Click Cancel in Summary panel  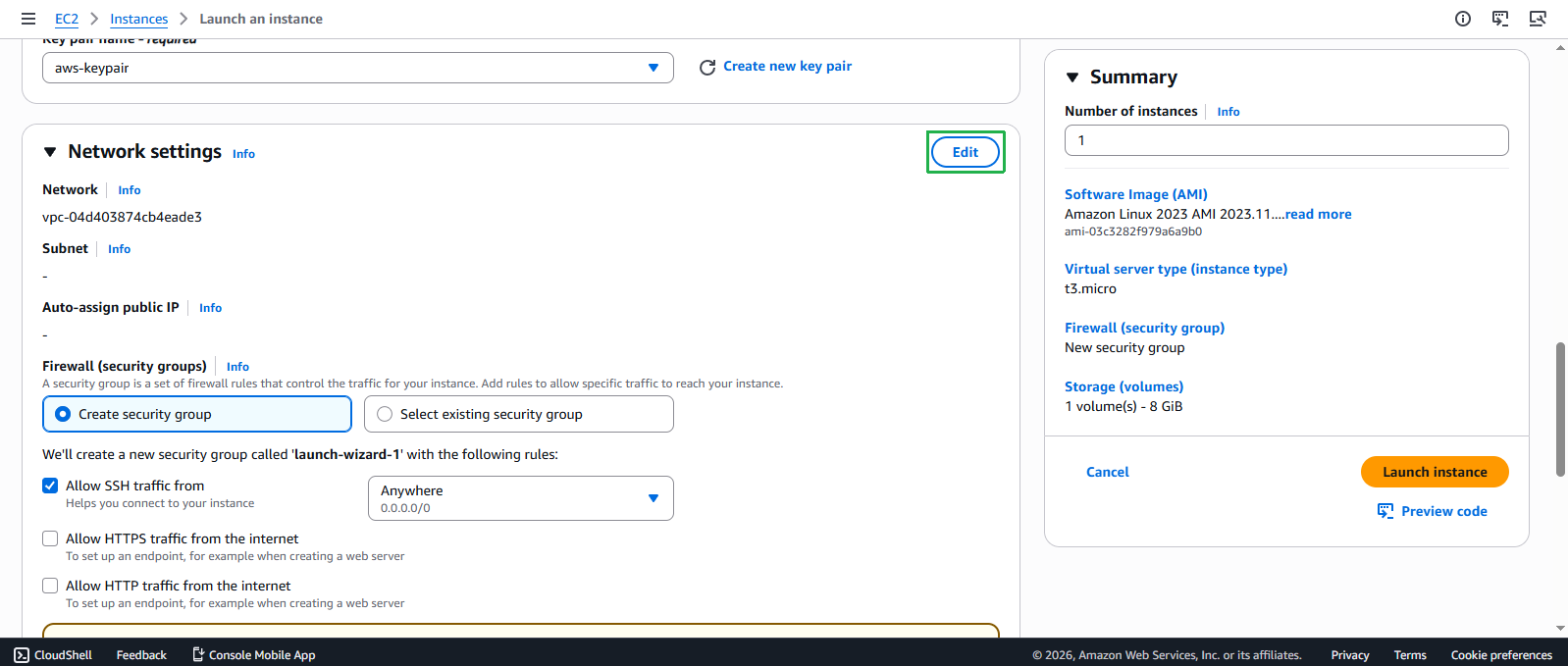point(1108,472)
